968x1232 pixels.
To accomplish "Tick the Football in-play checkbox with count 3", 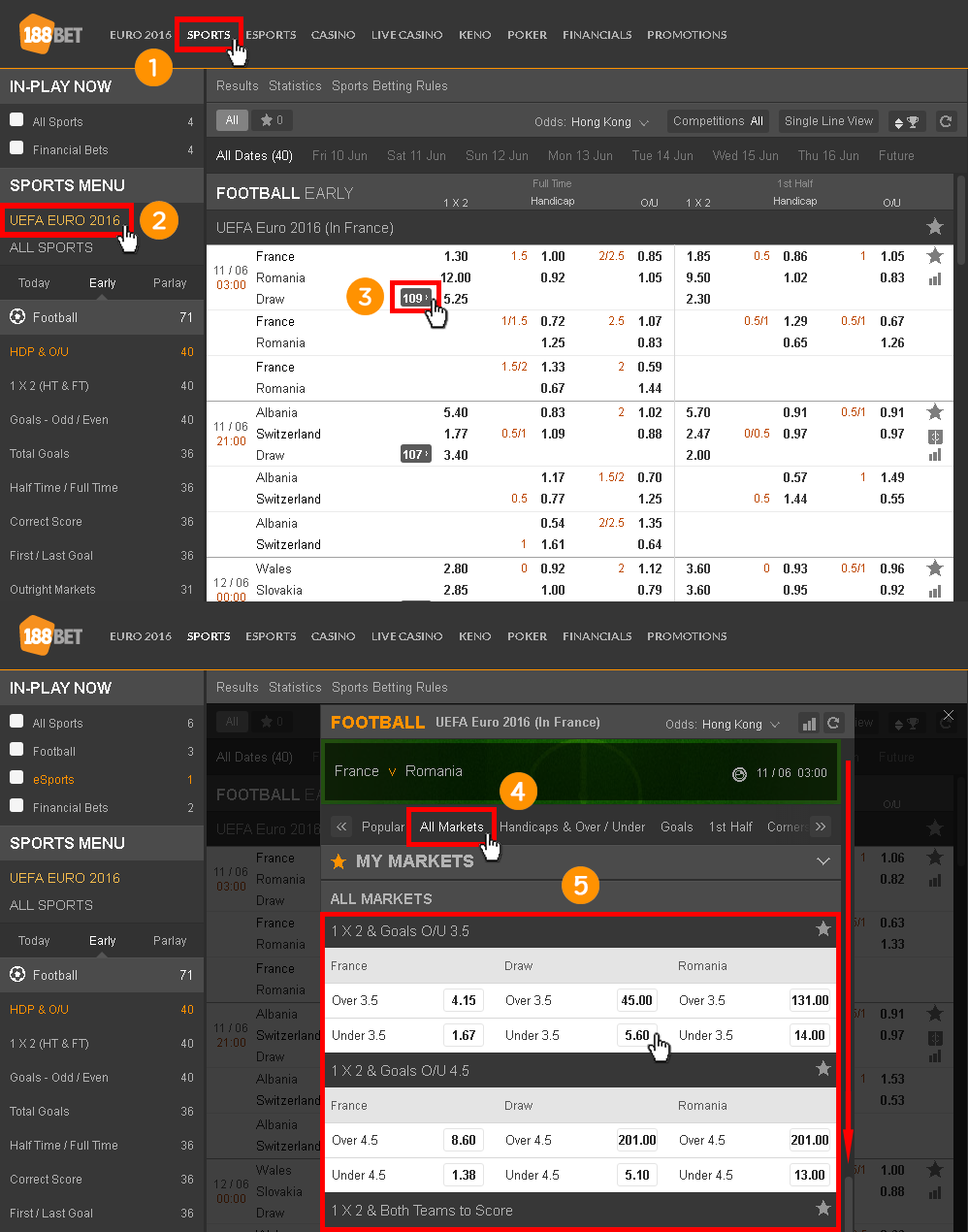I will (16, 750).
